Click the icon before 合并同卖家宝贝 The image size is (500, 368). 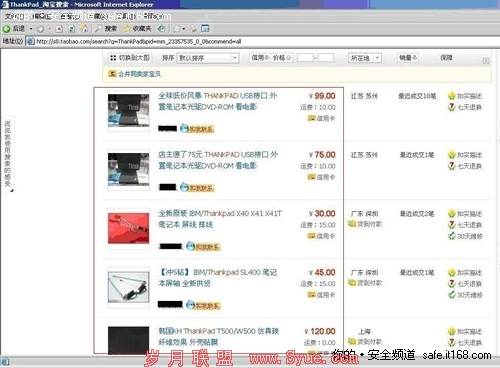click(x=112, y=74)
